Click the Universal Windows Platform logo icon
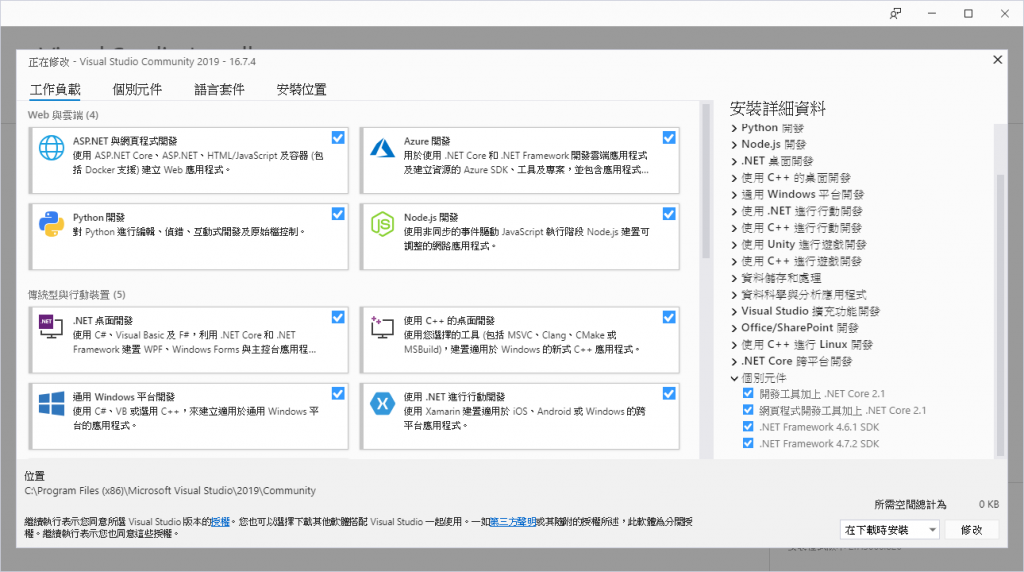 point(52,404)
